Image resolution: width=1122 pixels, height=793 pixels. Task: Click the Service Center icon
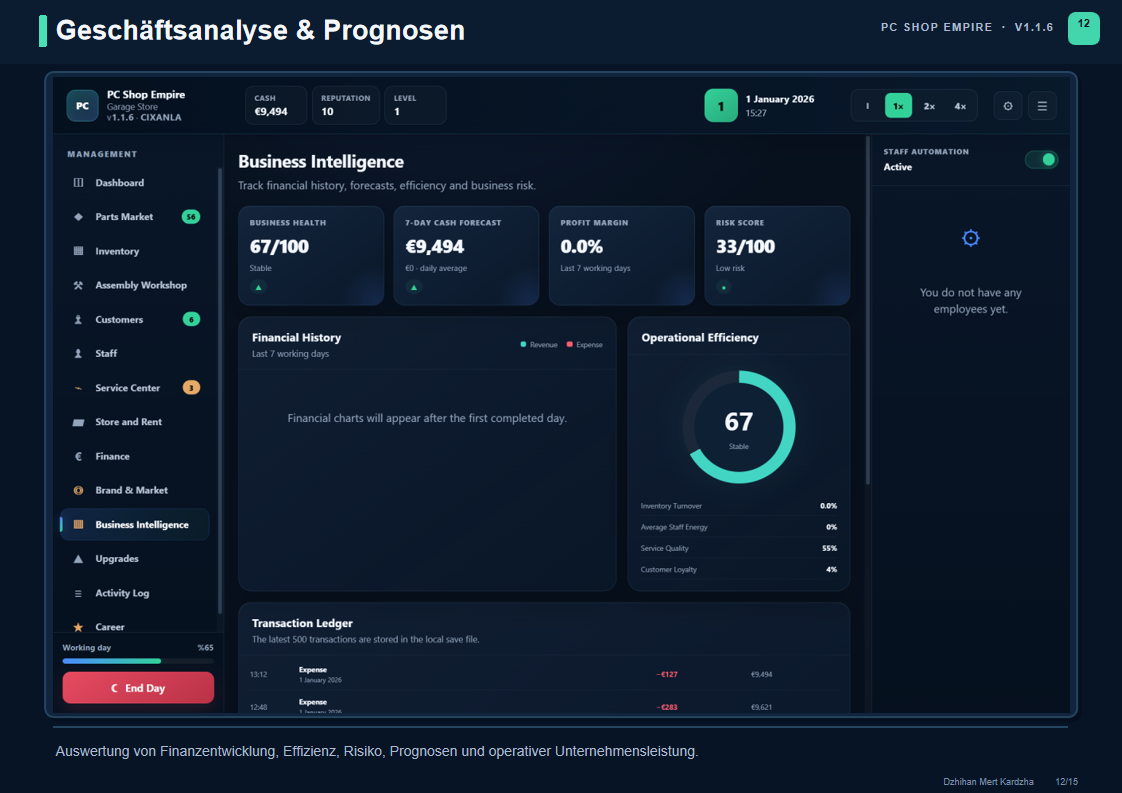pos(79,388)
